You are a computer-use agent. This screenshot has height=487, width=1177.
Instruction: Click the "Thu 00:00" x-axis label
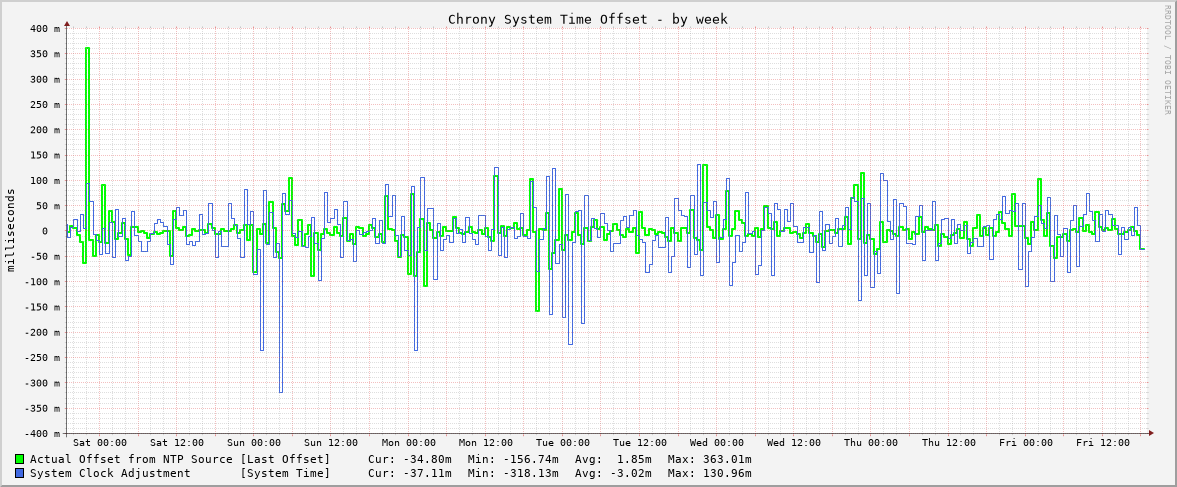871,443
